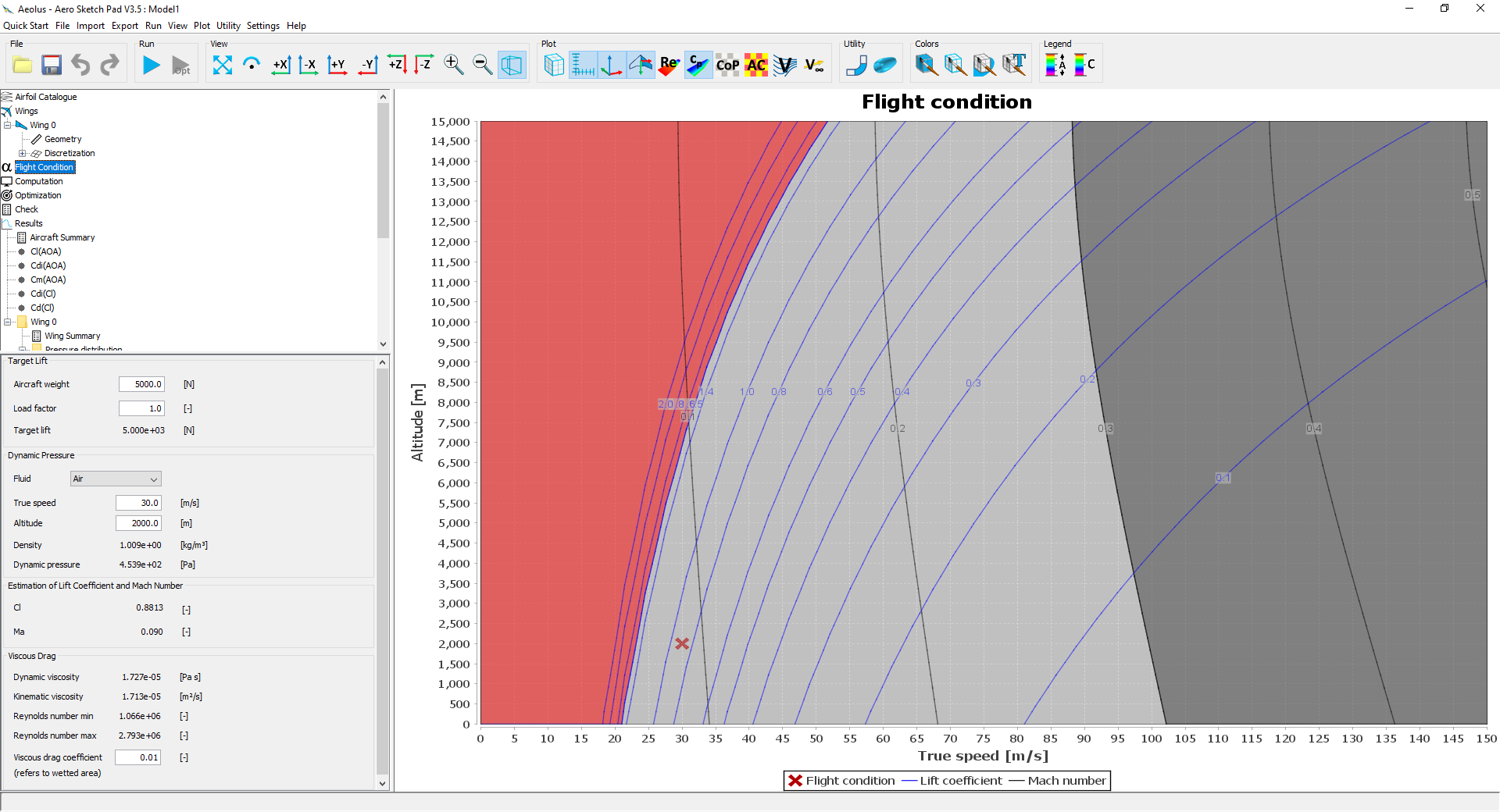Open the Settings menu
Image resolution: width=1500 pixels, height=812 pixels.
pyautogui.click(x=262, y=26)
